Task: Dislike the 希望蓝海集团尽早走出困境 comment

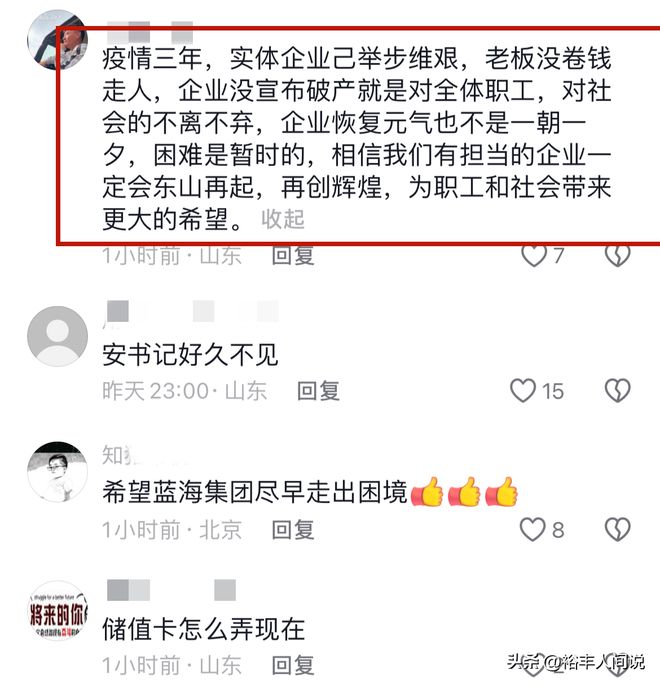Action: [617, 529]
